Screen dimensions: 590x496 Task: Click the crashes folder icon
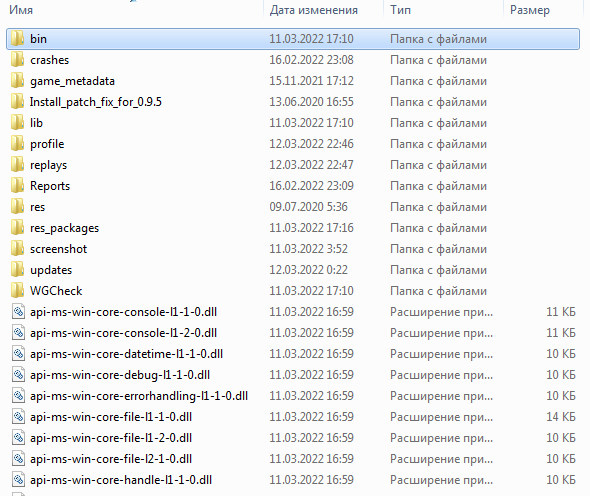point(17,59)
